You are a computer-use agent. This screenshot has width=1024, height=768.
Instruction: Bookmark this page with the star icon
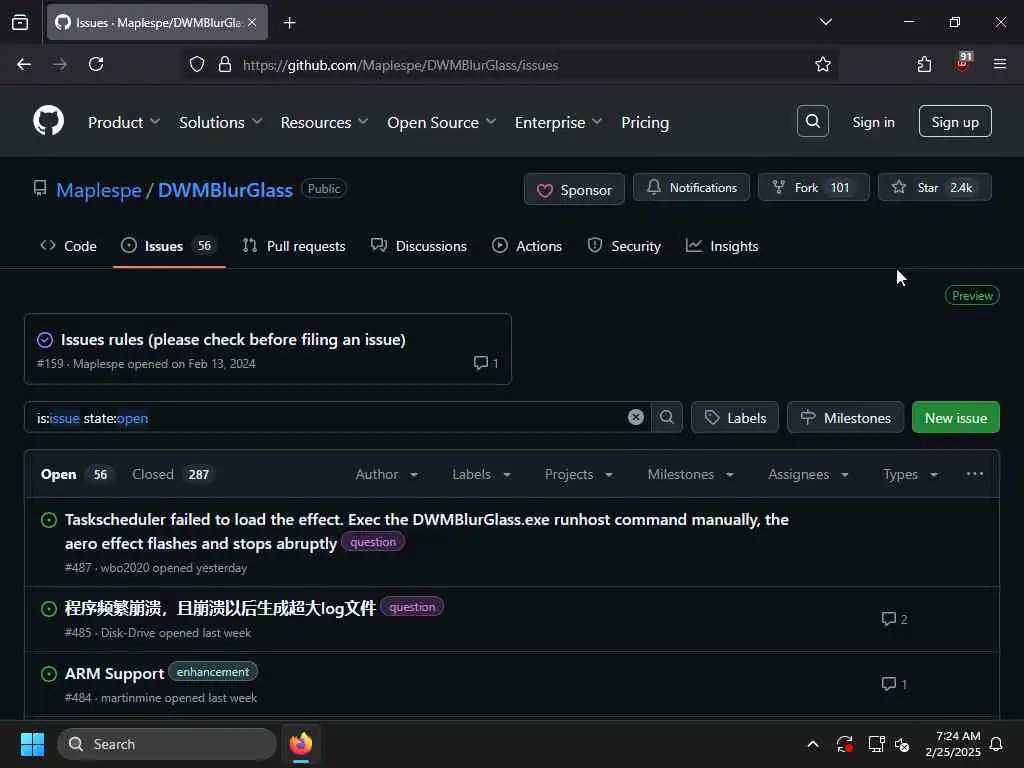click(x=822, y=64)
